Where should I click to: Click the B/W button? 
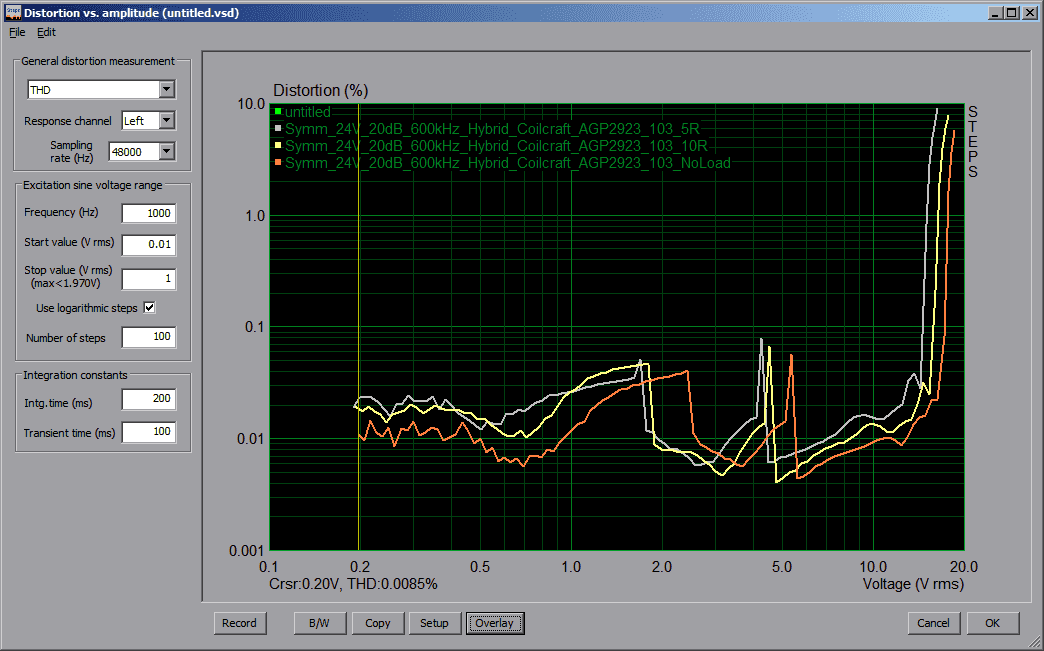[320, 623]
